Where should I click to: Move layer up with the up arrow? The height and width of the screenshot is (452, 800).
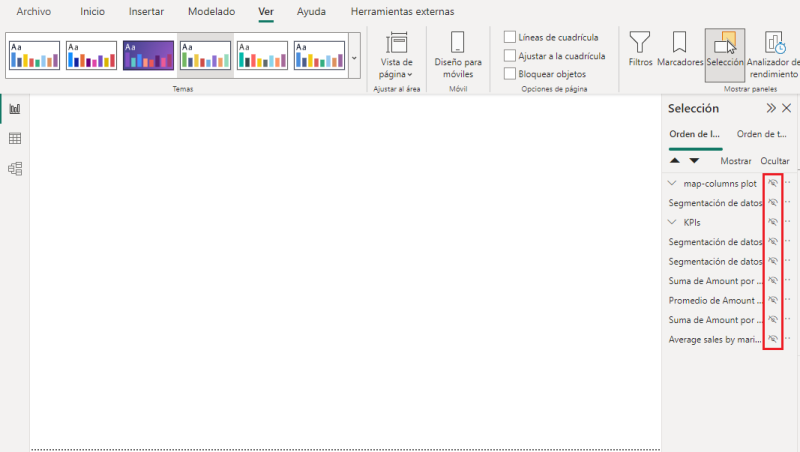coord(675,160)
